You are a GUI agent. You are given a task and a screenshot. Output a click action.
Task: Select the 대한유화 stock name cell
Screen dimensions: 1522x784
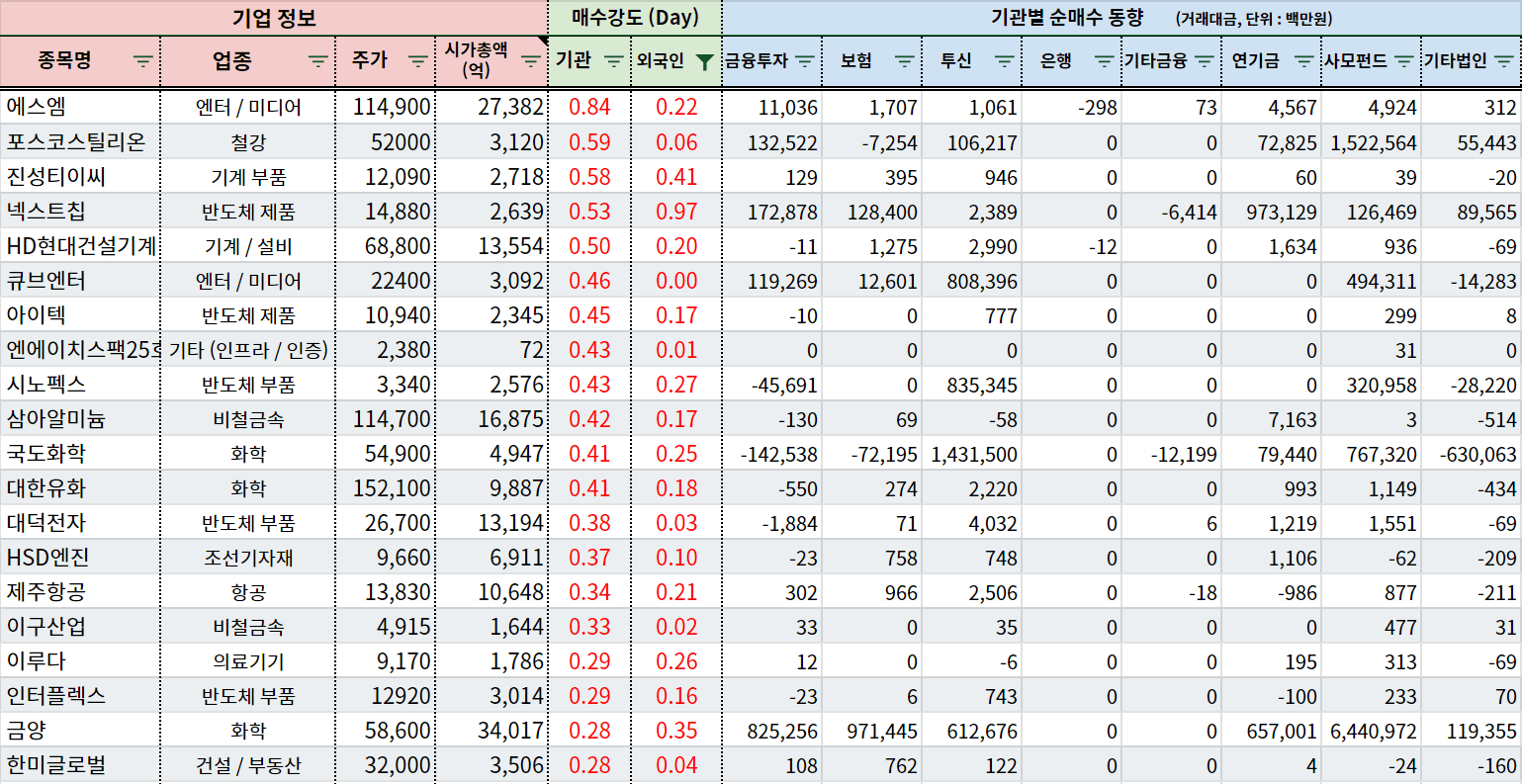[80, 487]
